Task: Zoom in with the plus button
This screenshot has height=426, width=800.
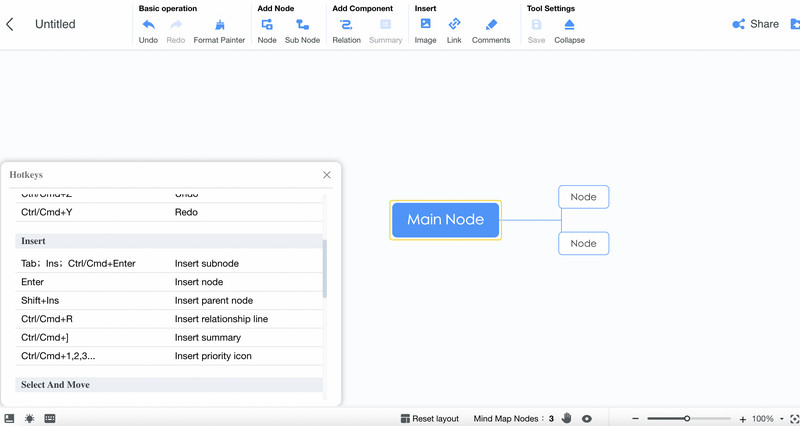Action: pos(742,419)
